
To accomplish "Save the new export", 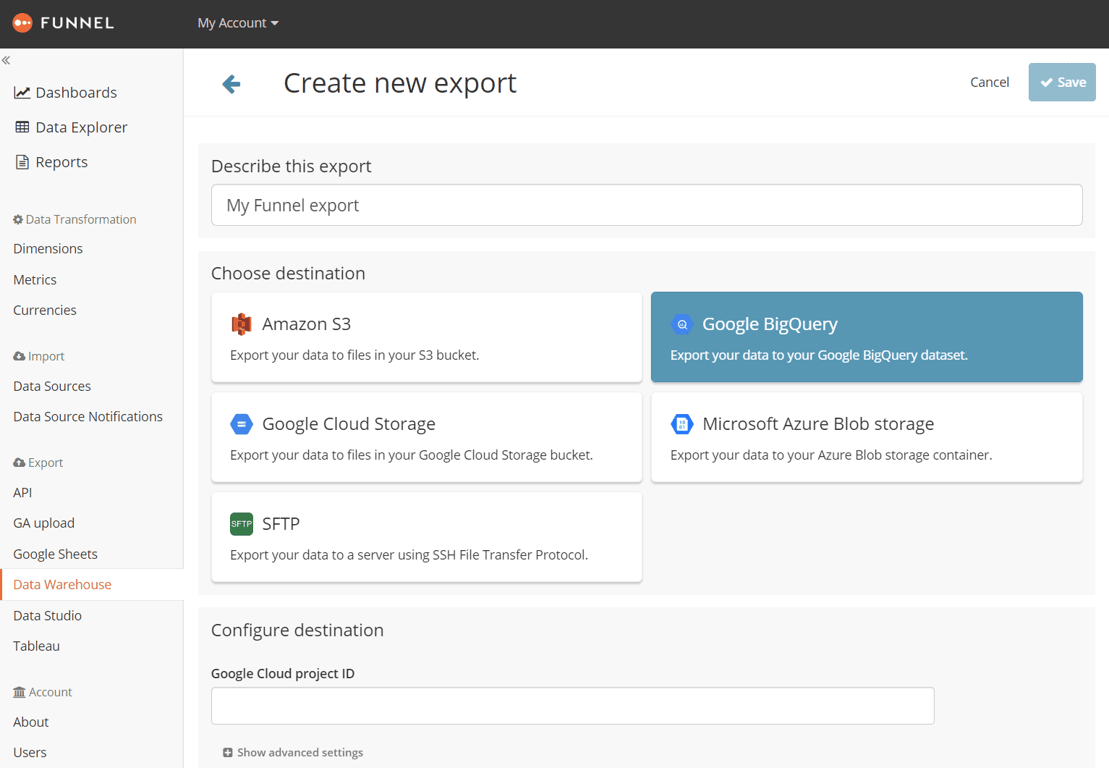I will tap(1062, 82).
